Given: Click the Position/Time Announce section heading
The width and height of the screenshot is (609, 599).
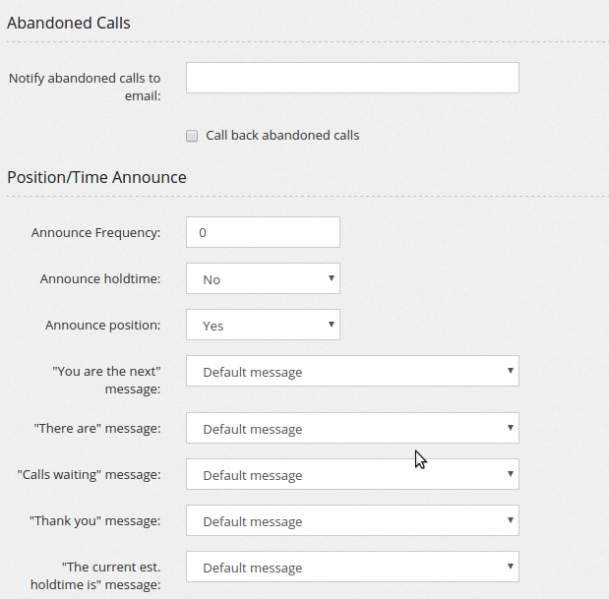Looking at the screenshot, I should (x=97, y=178).
